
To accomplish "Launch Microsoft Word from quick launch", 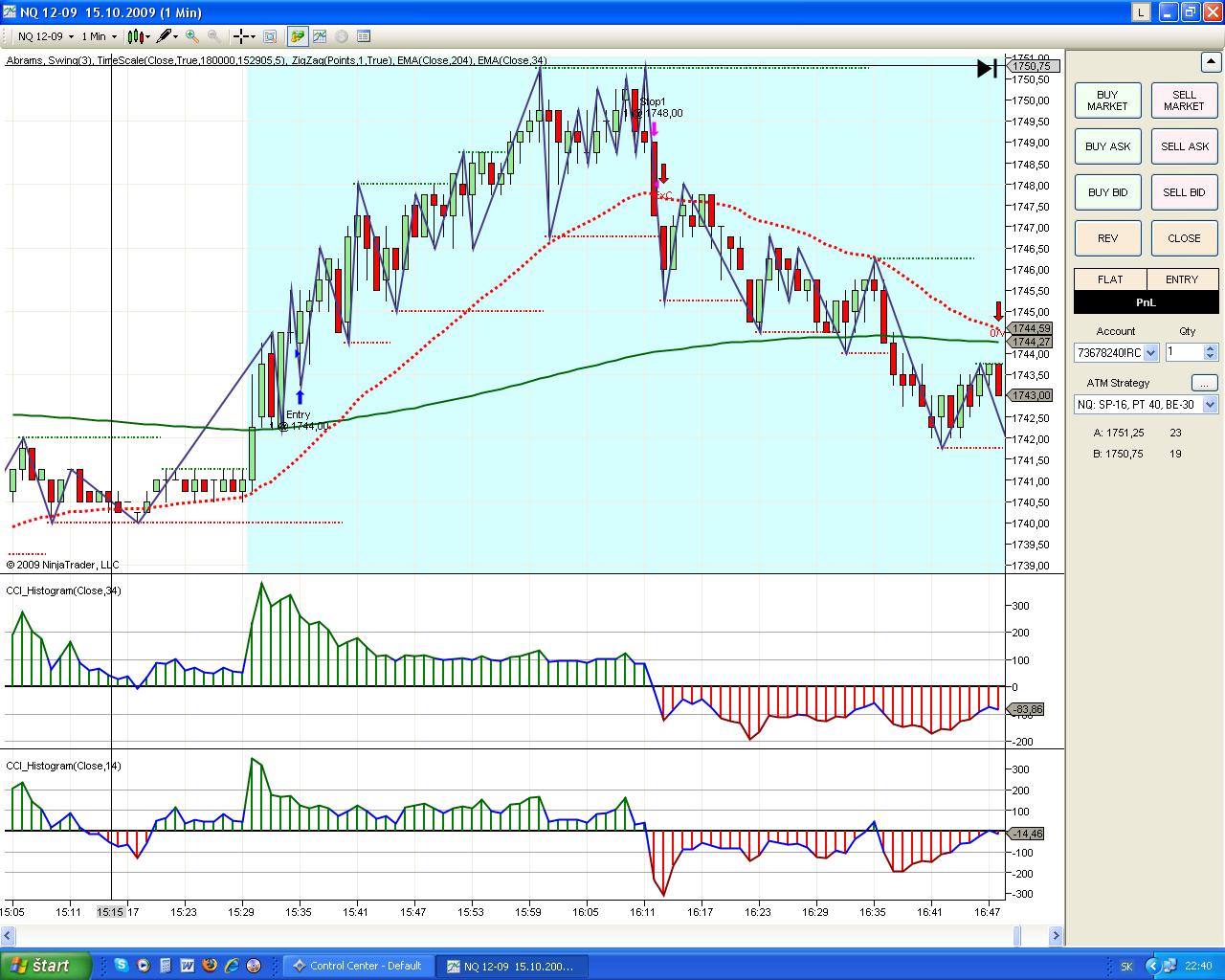I will point(188,966).
